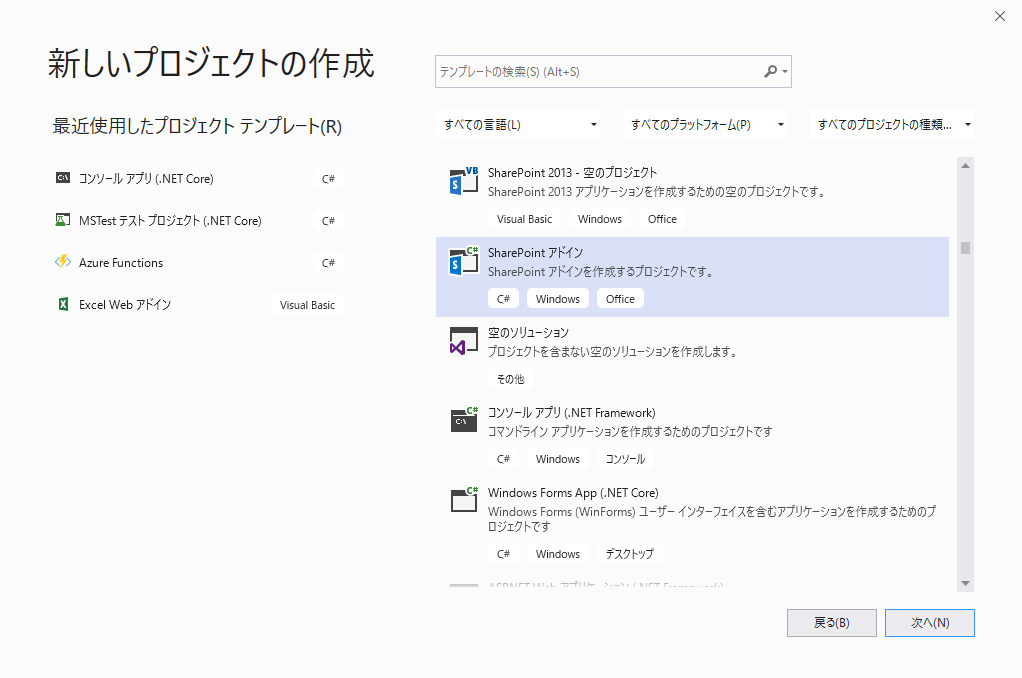Click the magnifier search icon in template search
The image size is (1022, 678).
click(x=770, y=72)
